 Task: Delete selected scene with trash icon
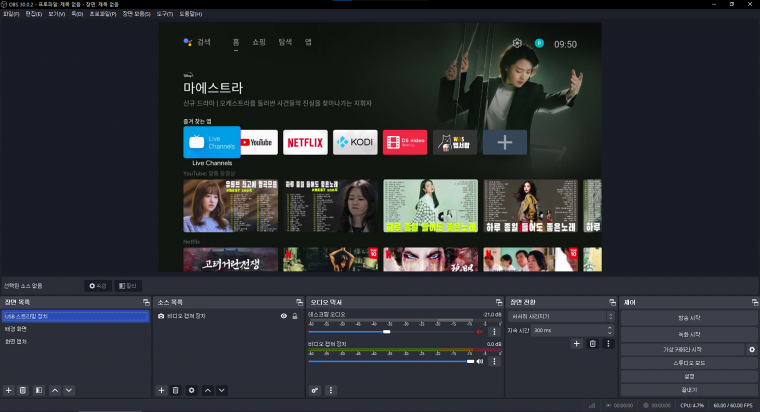tap(23, 390)
